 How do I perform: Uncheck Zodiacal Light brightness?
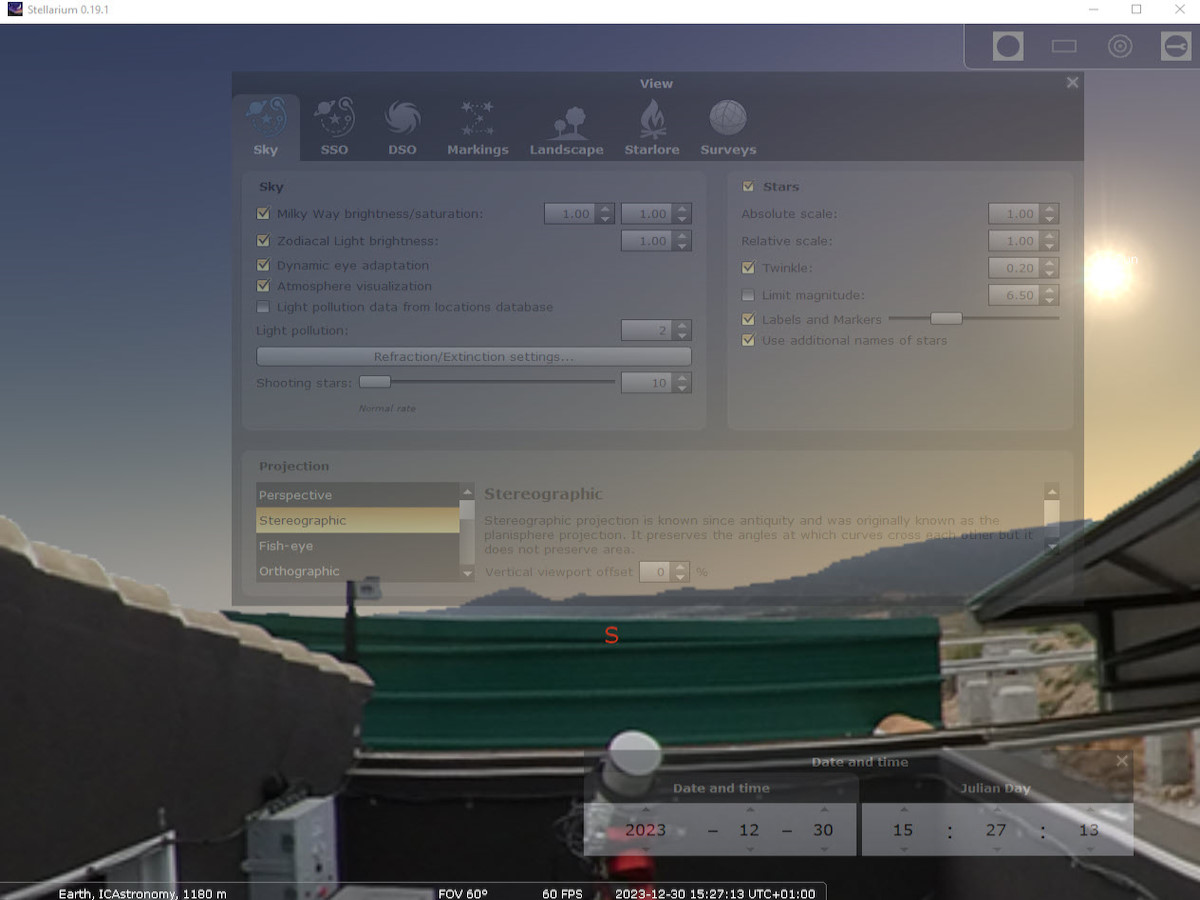pos(264,240)
